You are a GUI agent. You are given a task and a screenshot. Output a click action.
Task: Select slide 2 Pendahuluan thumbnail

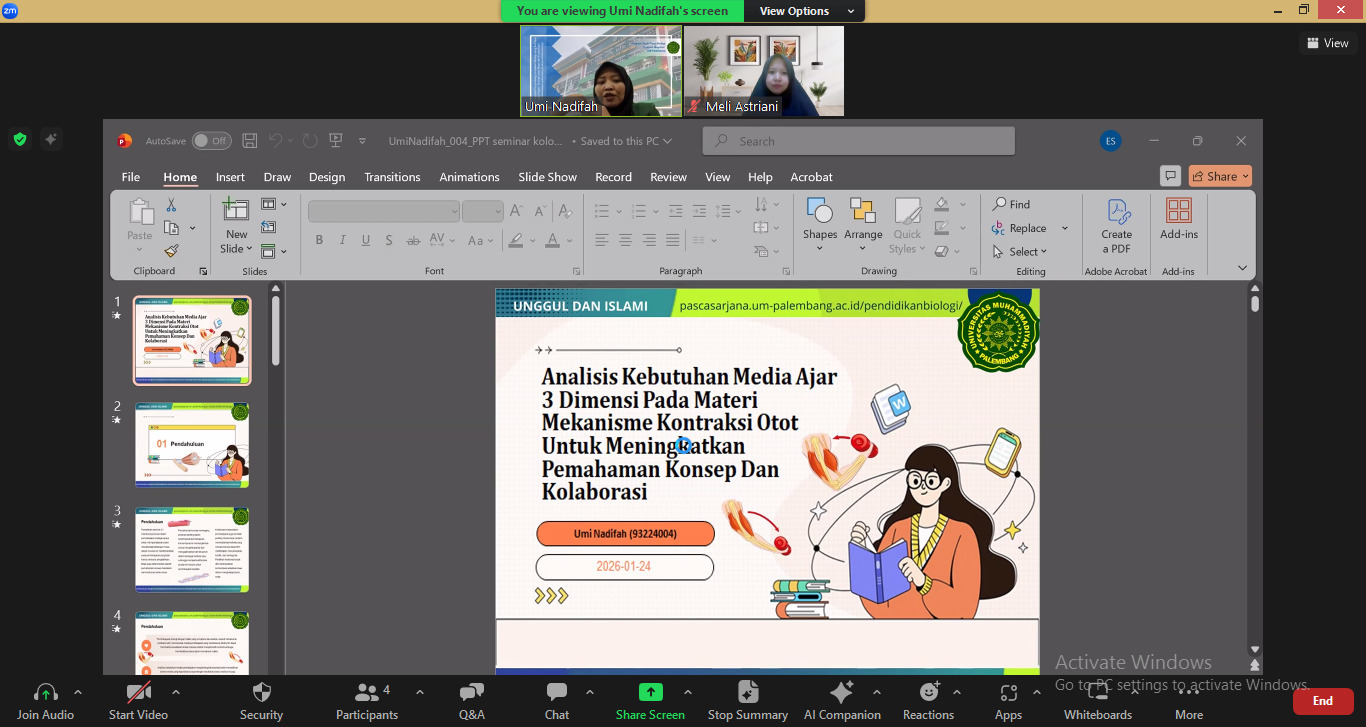coord(193,446)
